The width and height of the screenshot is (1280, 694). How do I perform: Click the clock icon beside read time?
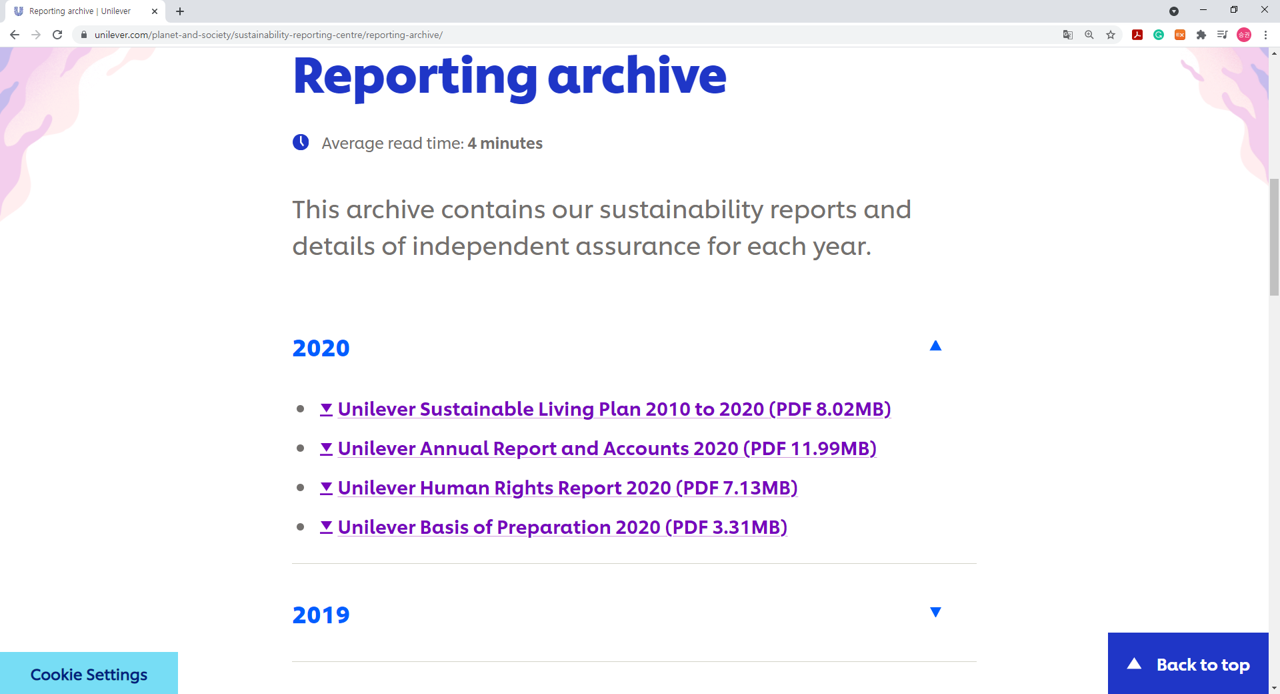point(301,142)
